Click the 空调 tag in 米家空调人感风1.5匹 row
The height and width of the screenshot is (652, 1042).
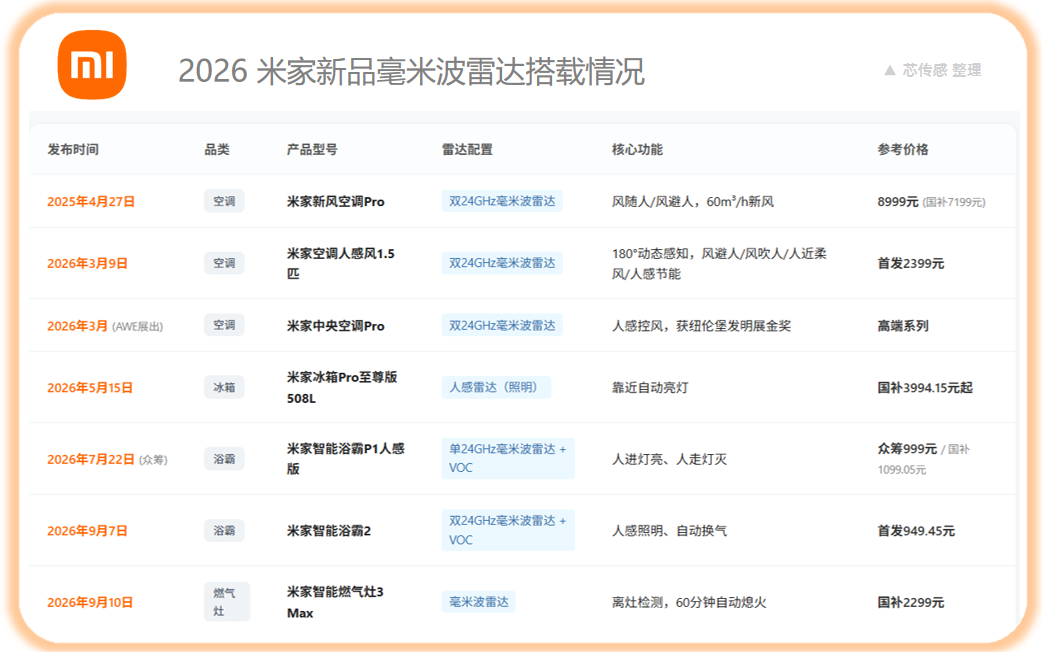224,263
